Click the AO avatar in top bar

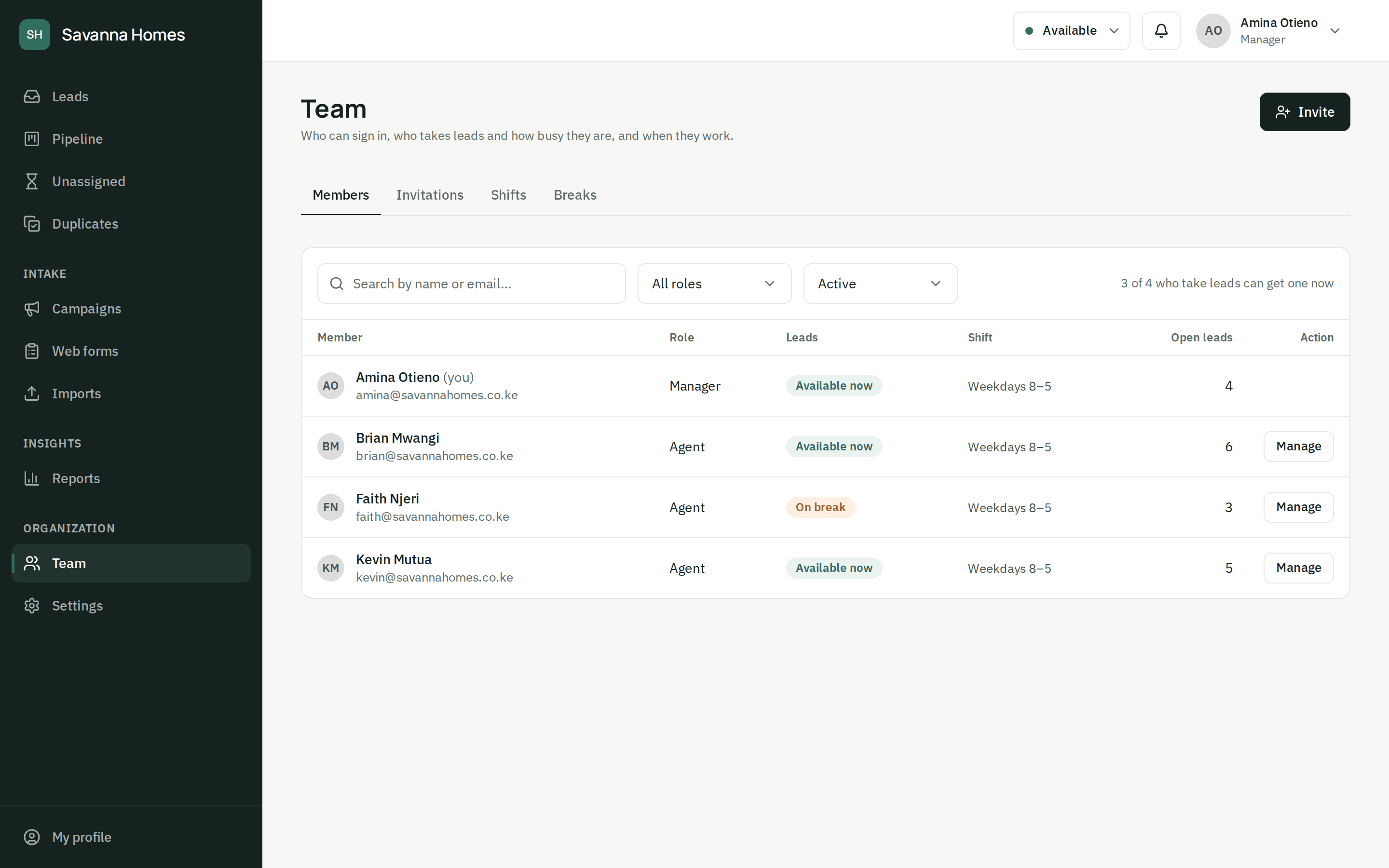coord(1213,30)
